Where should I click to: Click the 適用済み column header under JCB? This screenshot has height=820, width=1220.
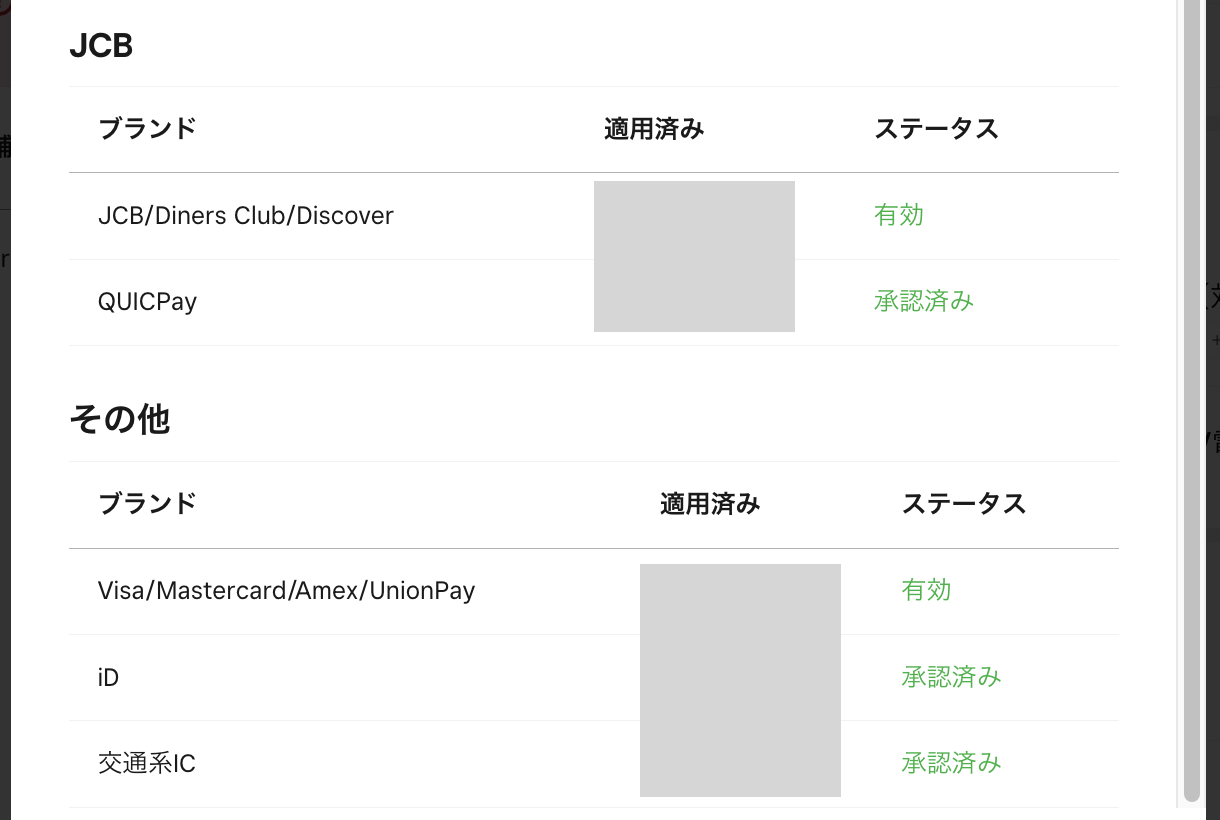point(653,128)
